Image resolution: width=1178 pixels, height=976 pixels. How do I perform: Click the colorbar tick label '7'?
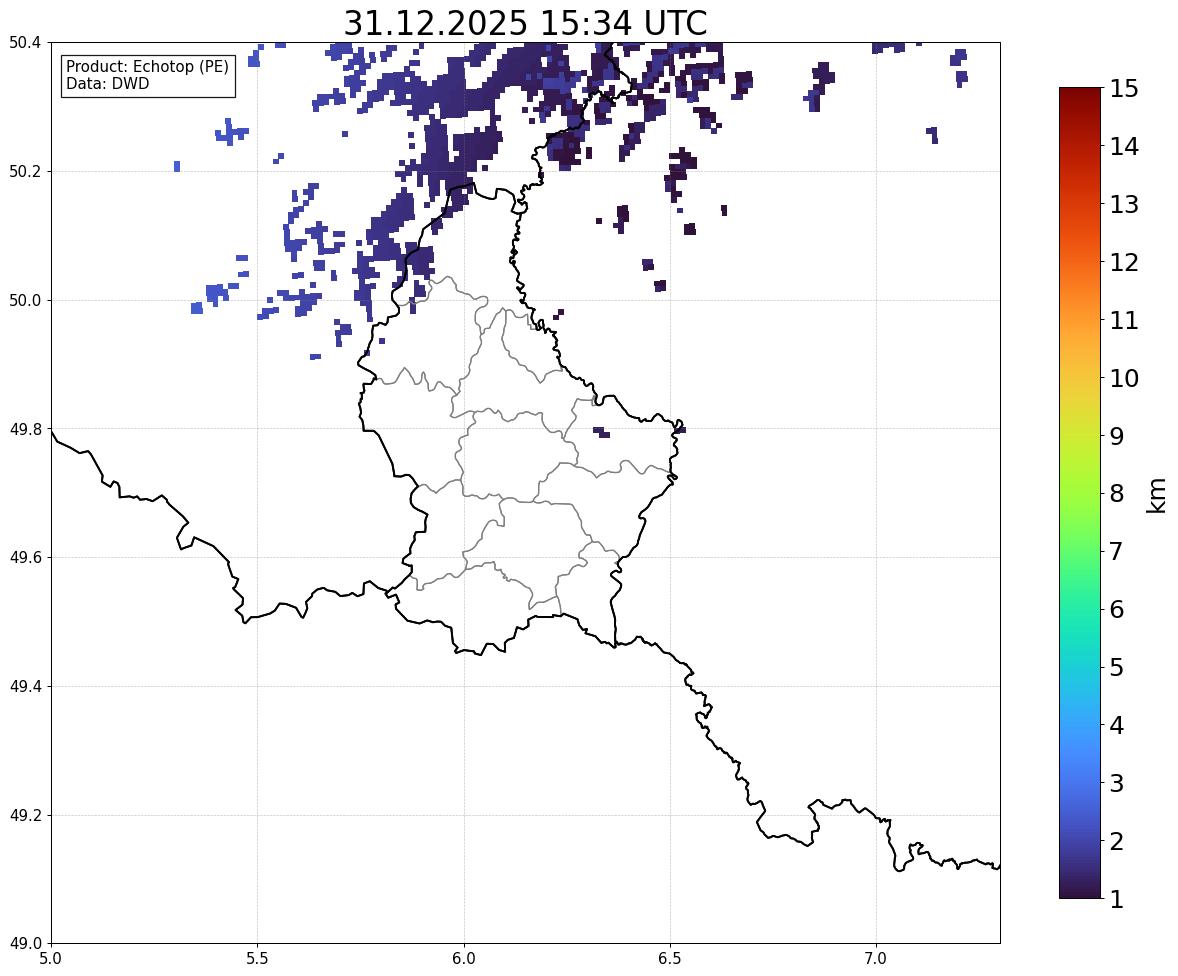point(1117,551)
